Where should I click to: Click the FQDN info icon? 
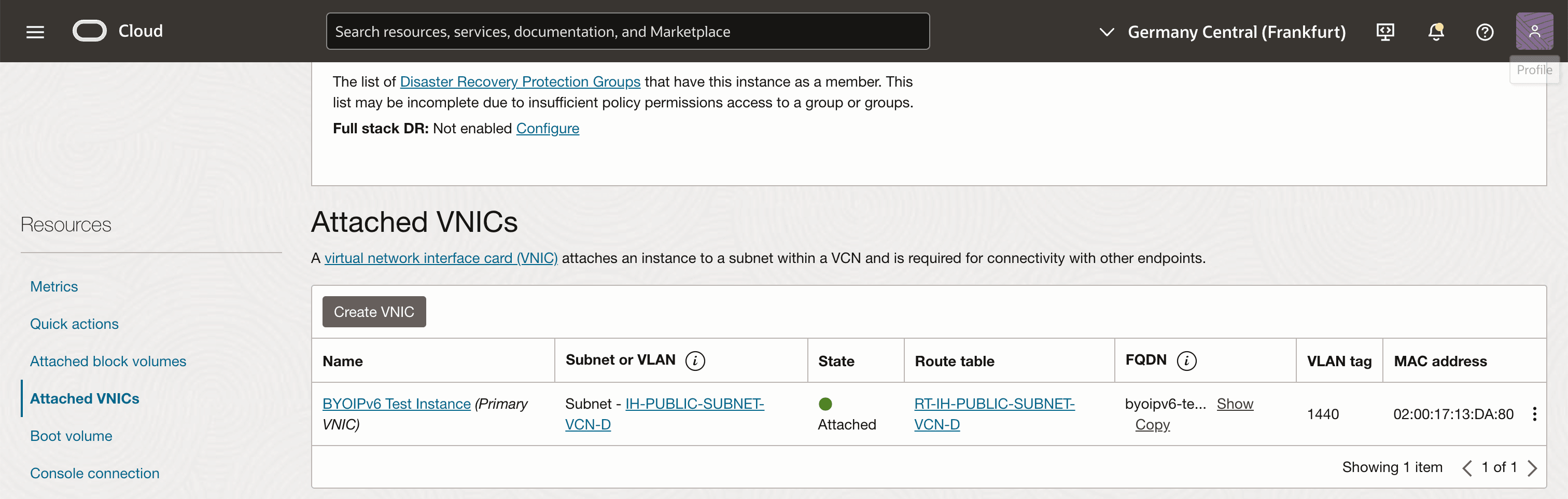point(1186,361)
